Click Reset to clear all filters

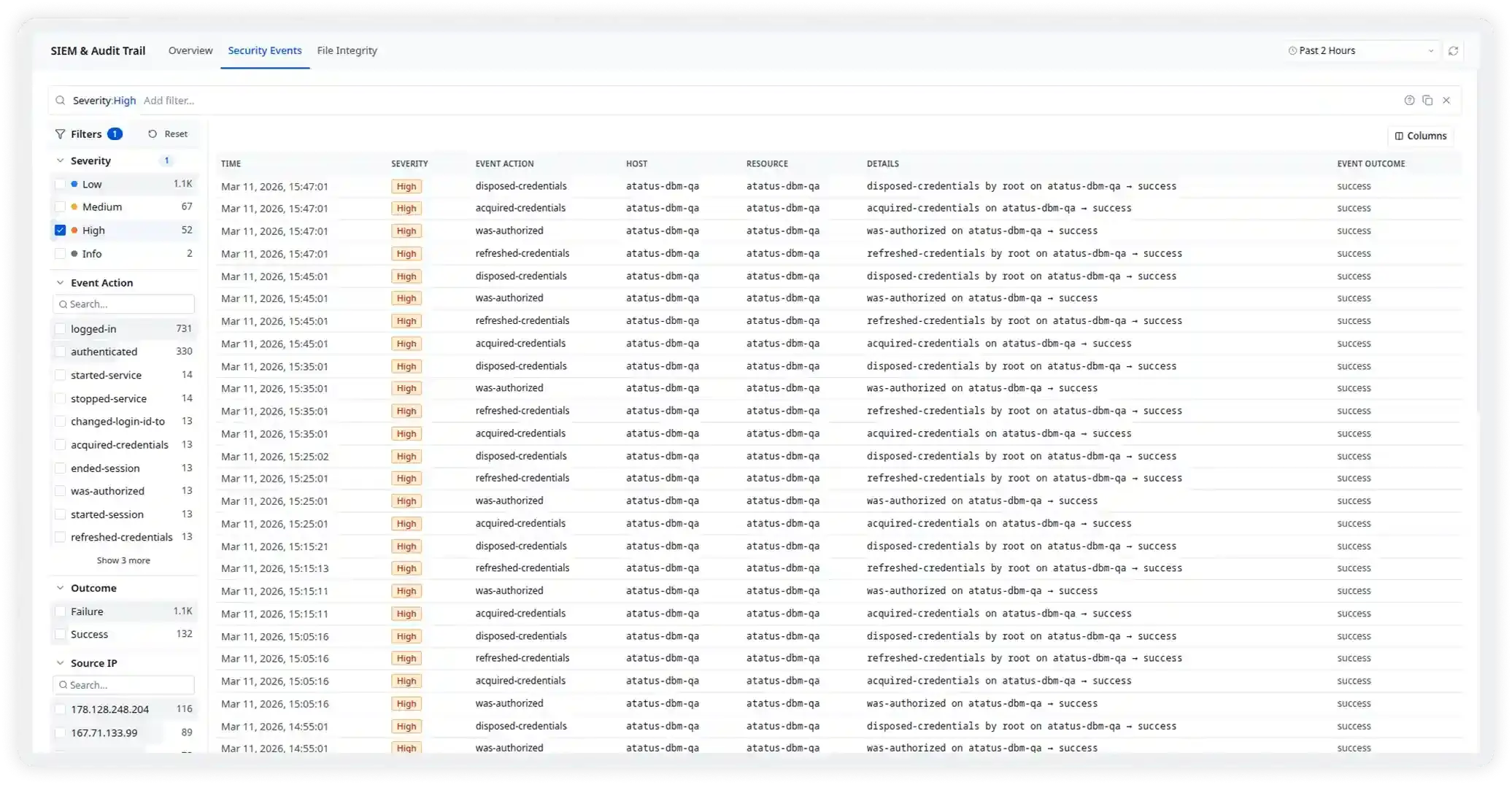coord(167,134)
